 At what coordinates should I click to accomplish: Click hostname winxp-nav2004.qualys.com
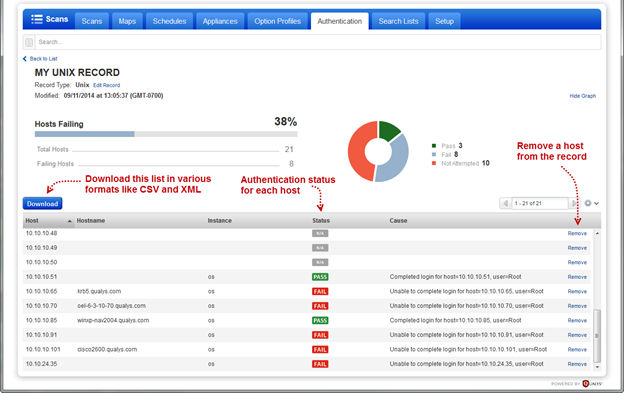click(x=113, y=320)
